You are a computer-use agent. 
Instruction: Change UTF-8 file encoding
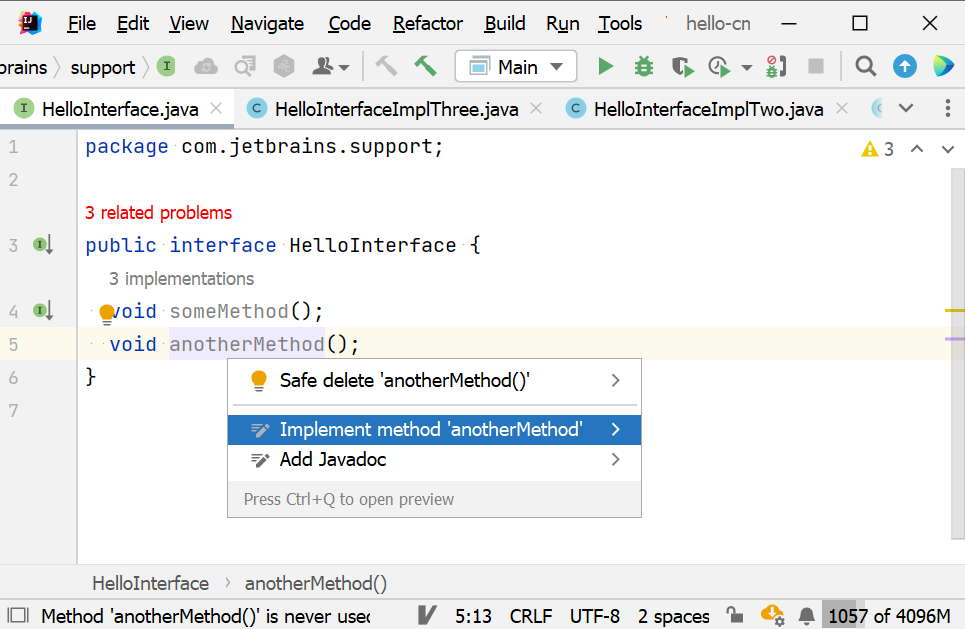[x=595, y=616]
